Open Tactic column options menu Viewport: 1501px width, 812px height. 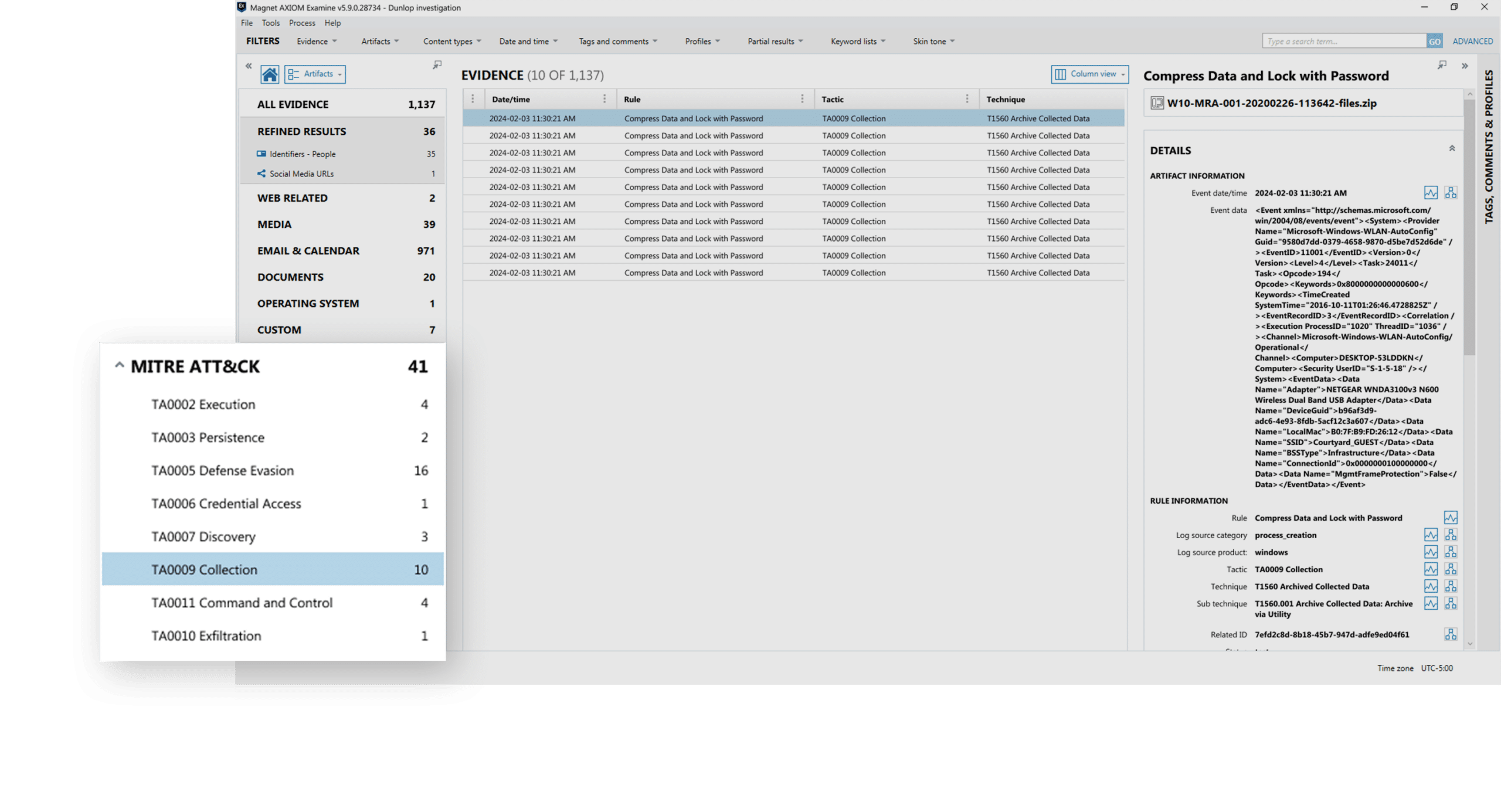click(x=967, y=99)
